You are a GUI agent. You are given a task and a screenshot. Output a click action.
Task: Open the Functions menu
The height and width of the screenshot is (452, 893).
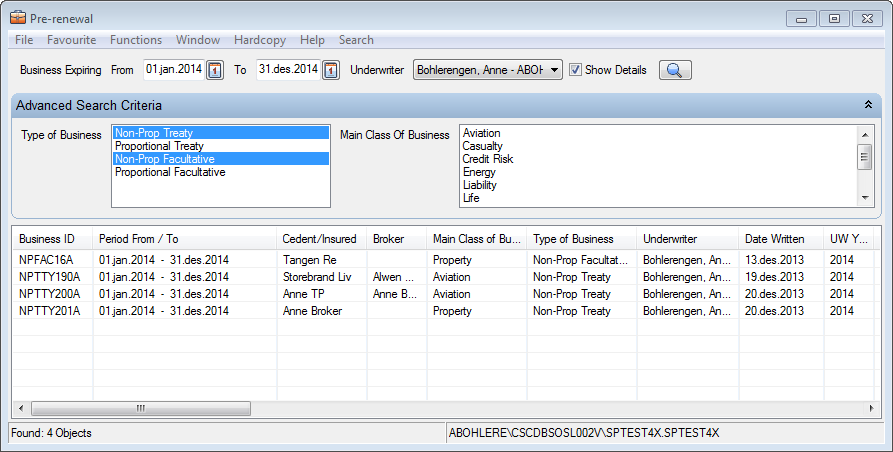(136, 40)
